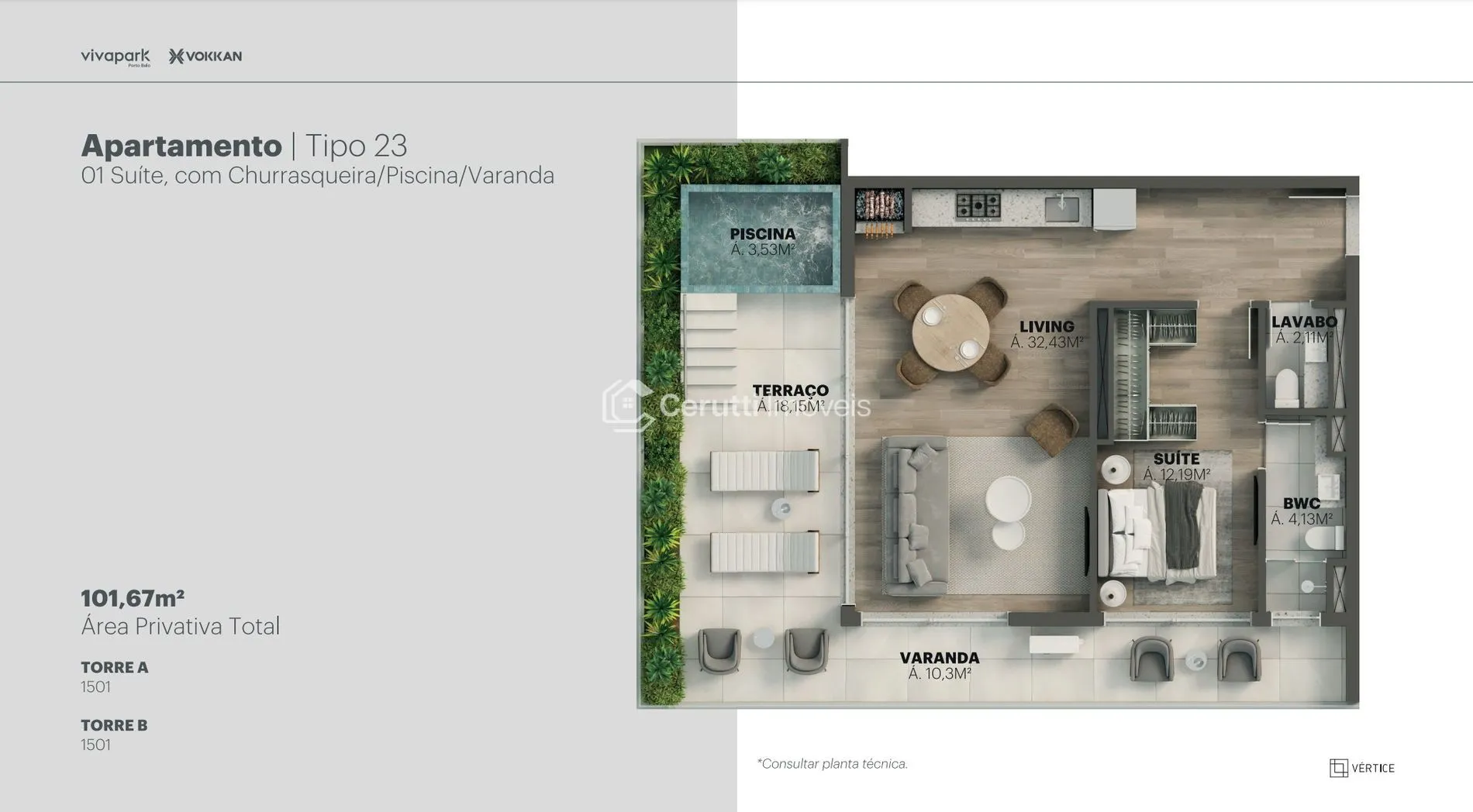1473x812 pixels.
Task: Select the Terraço area label
Action: pyautogui.click(x=790, y=397)
